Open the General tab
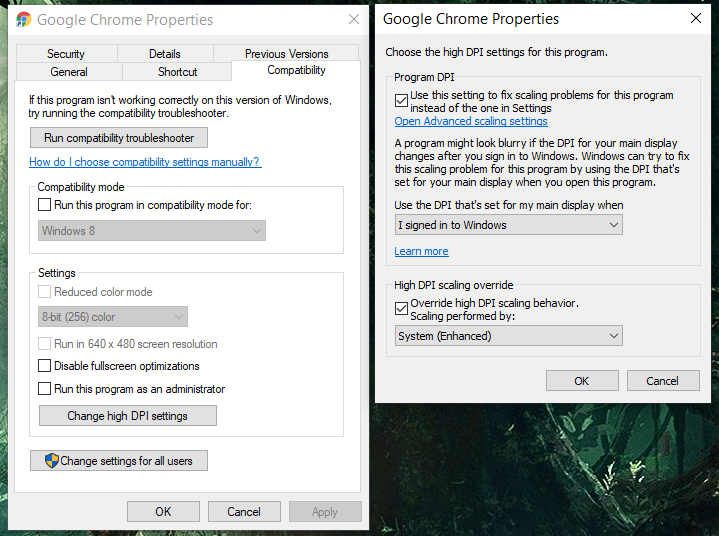The image size is (719, 536). coord(69,72)
